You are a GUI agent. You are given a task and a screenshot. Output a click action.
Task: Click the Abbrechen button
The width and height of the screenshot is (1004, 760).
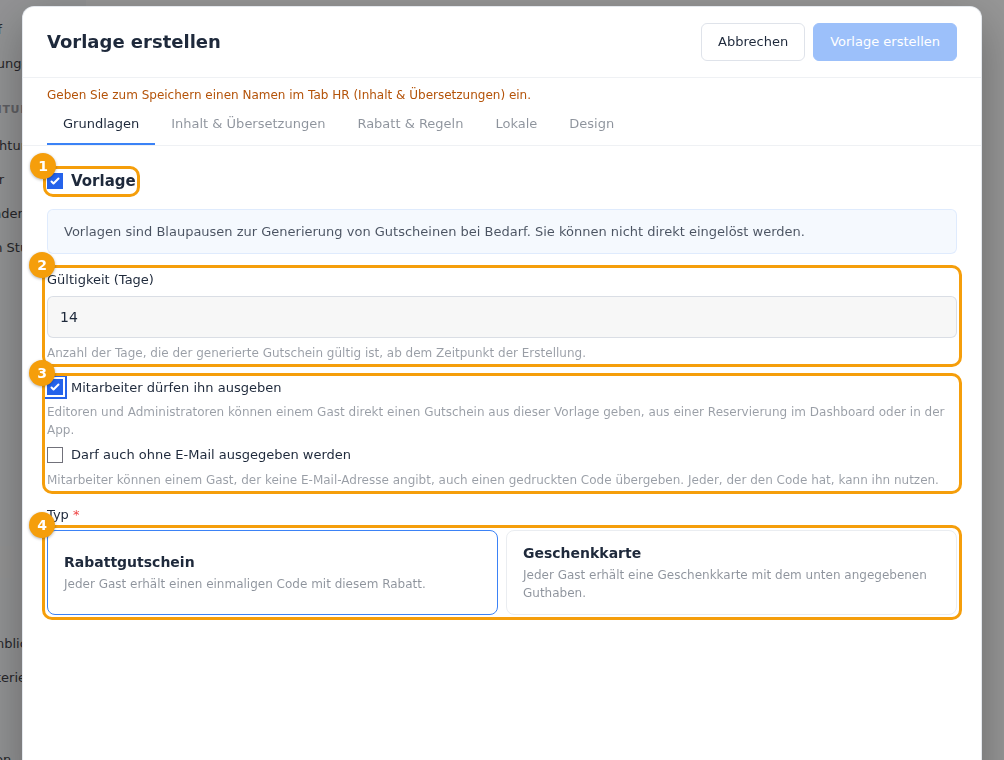point(752,42)
